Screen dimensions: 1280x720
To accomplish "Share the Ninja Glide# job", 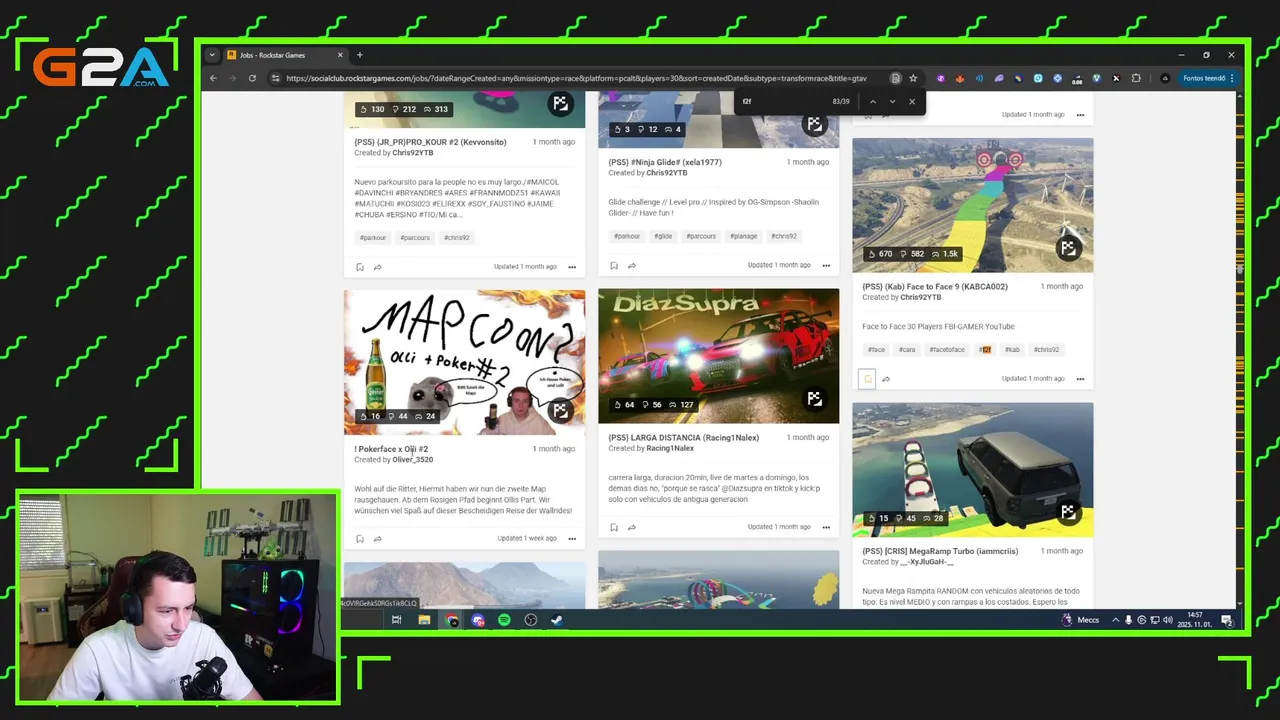I will 631,266.
